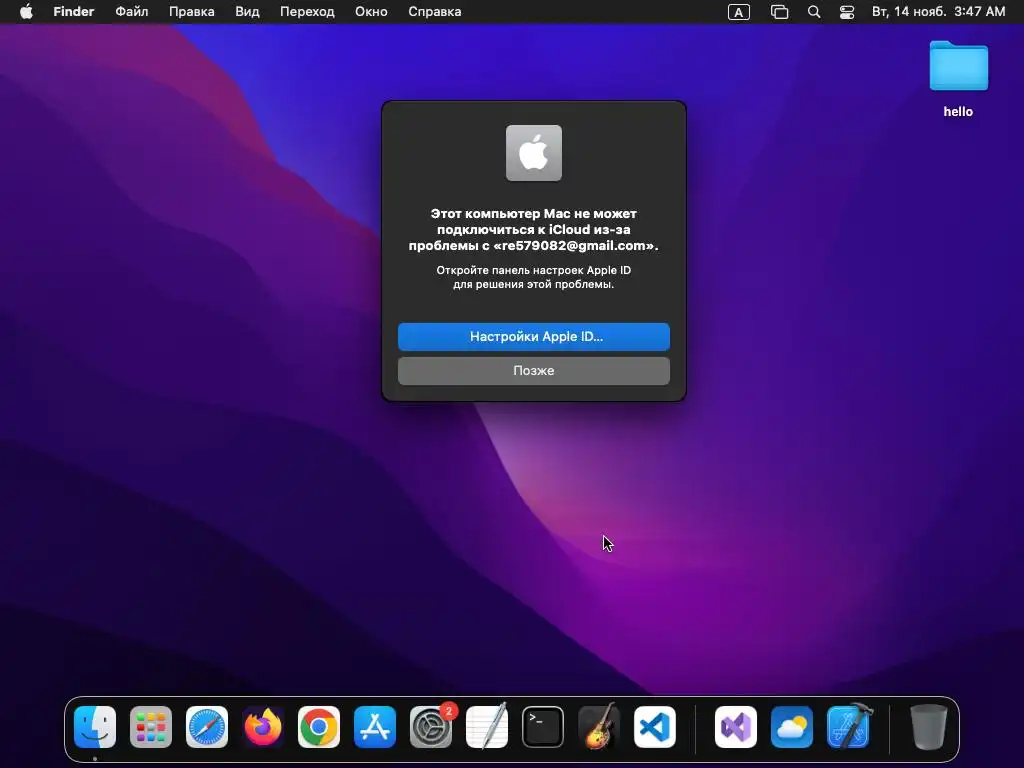Open App Store from the Dock
This screenshot has width=1024, height=768.
click(375, 727)
